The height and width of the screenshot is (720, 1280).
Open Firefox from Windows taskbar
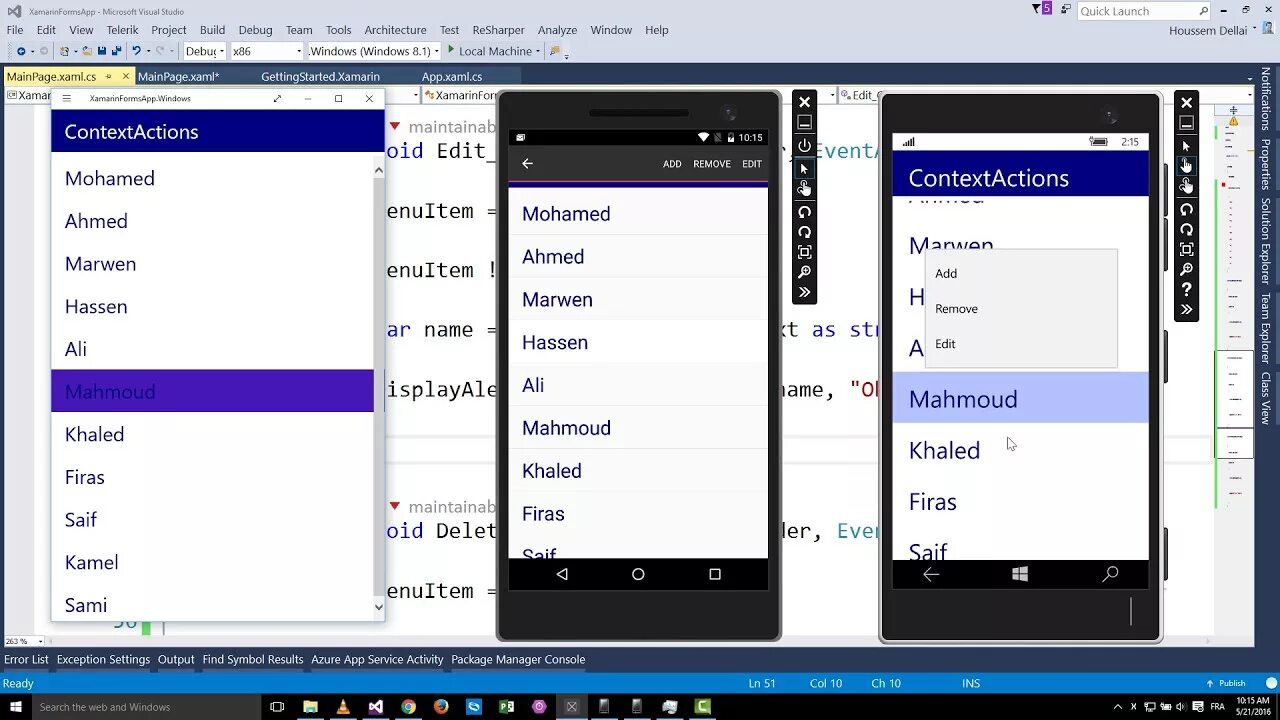(x=441, y=706)
